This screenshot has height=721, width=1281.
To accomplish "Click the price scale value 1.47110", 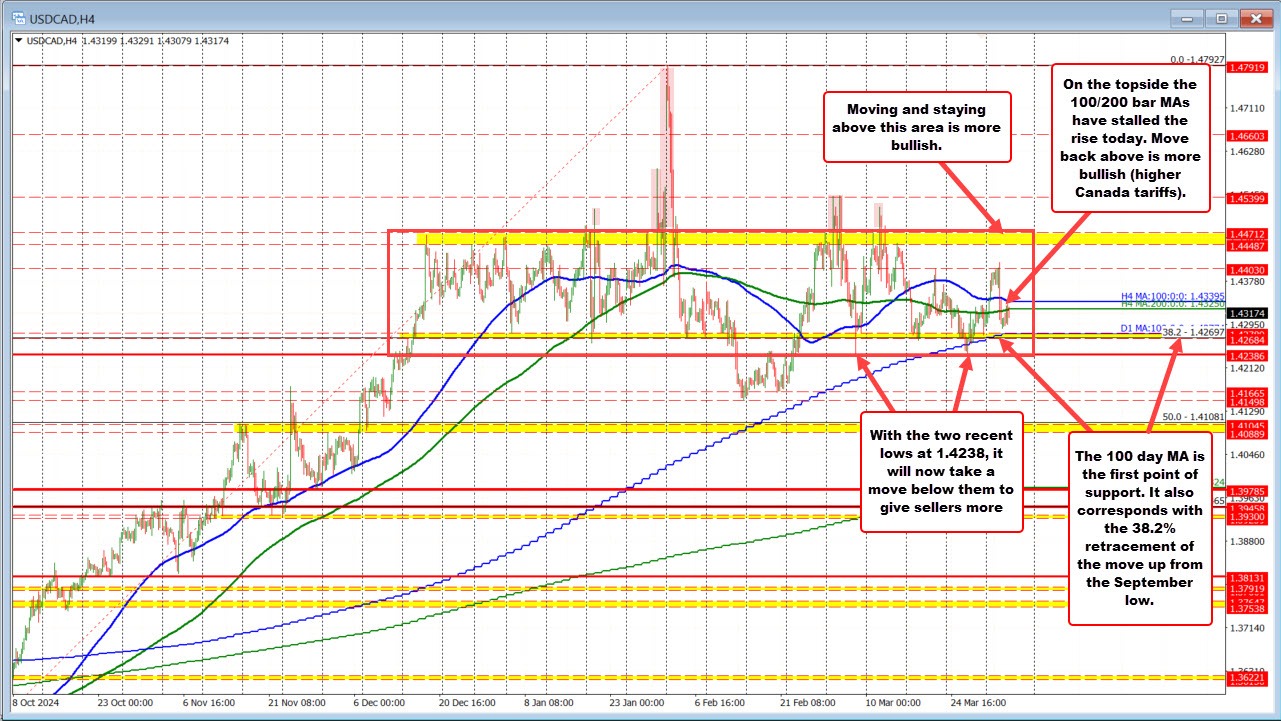I will coord(1246,108).
